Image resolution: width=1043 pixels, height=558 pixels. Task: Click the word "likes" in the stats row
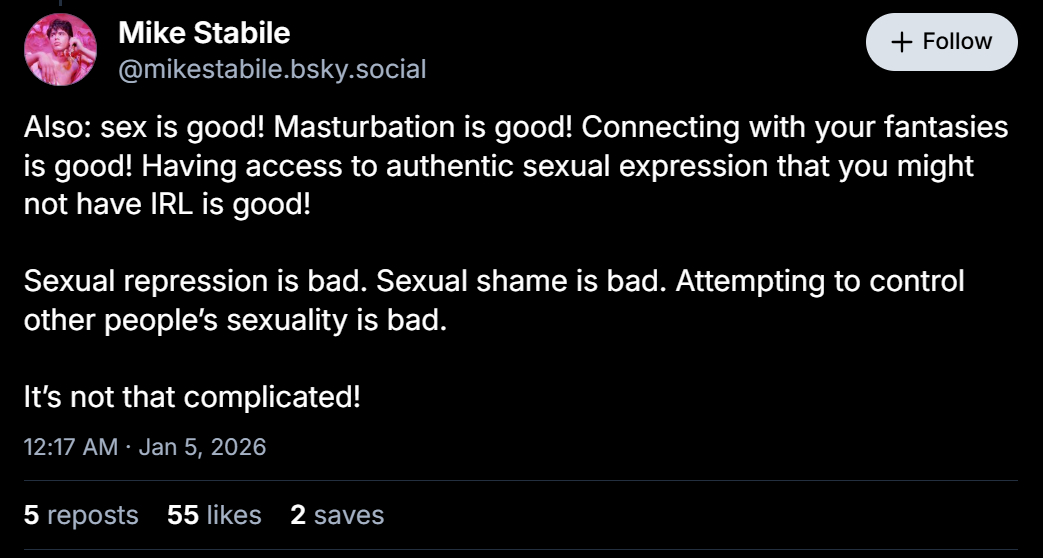click(234, 515)
